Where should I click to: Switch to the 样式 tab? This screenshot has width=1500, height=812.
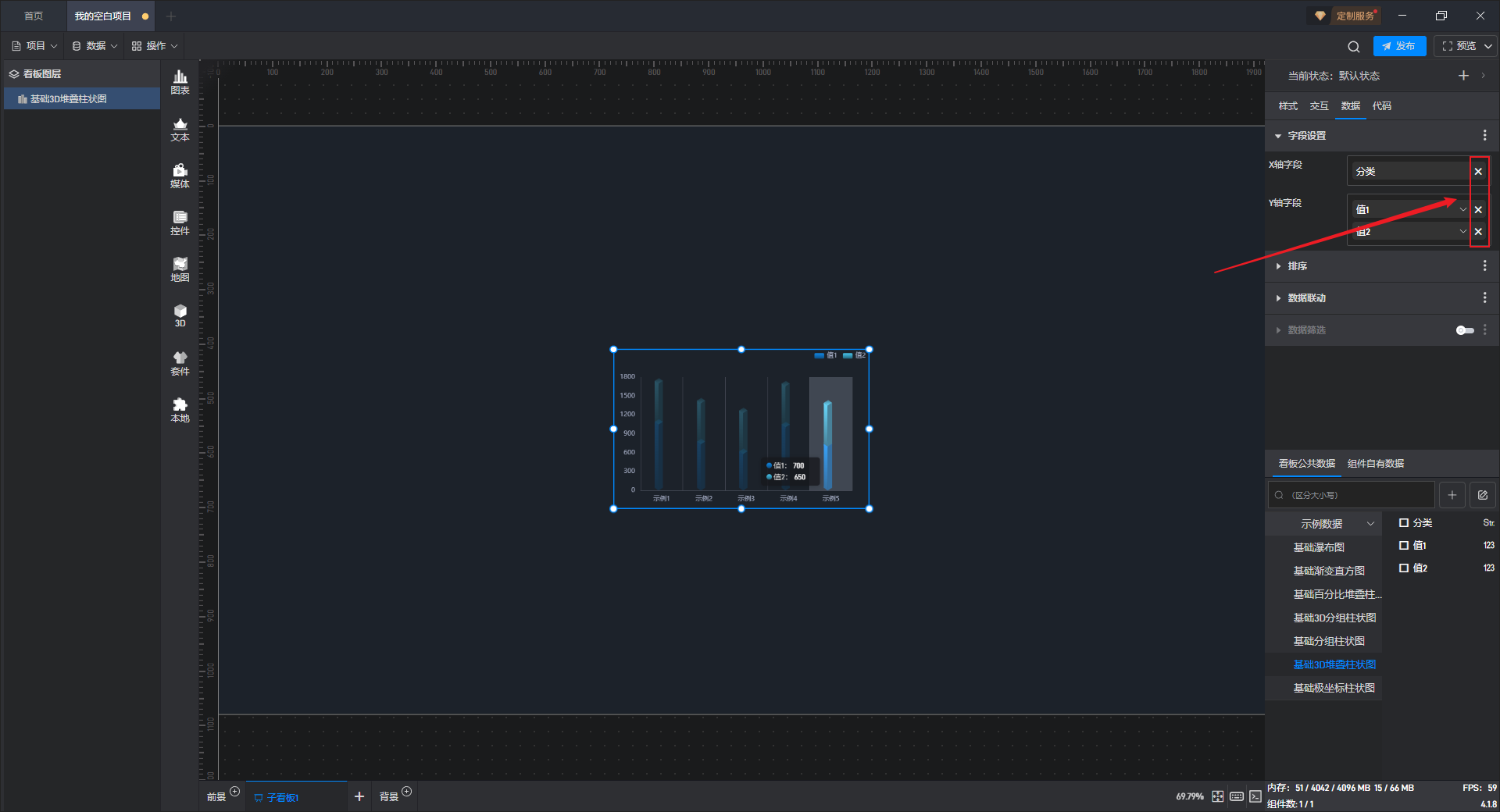click(x=1287, y=106)
